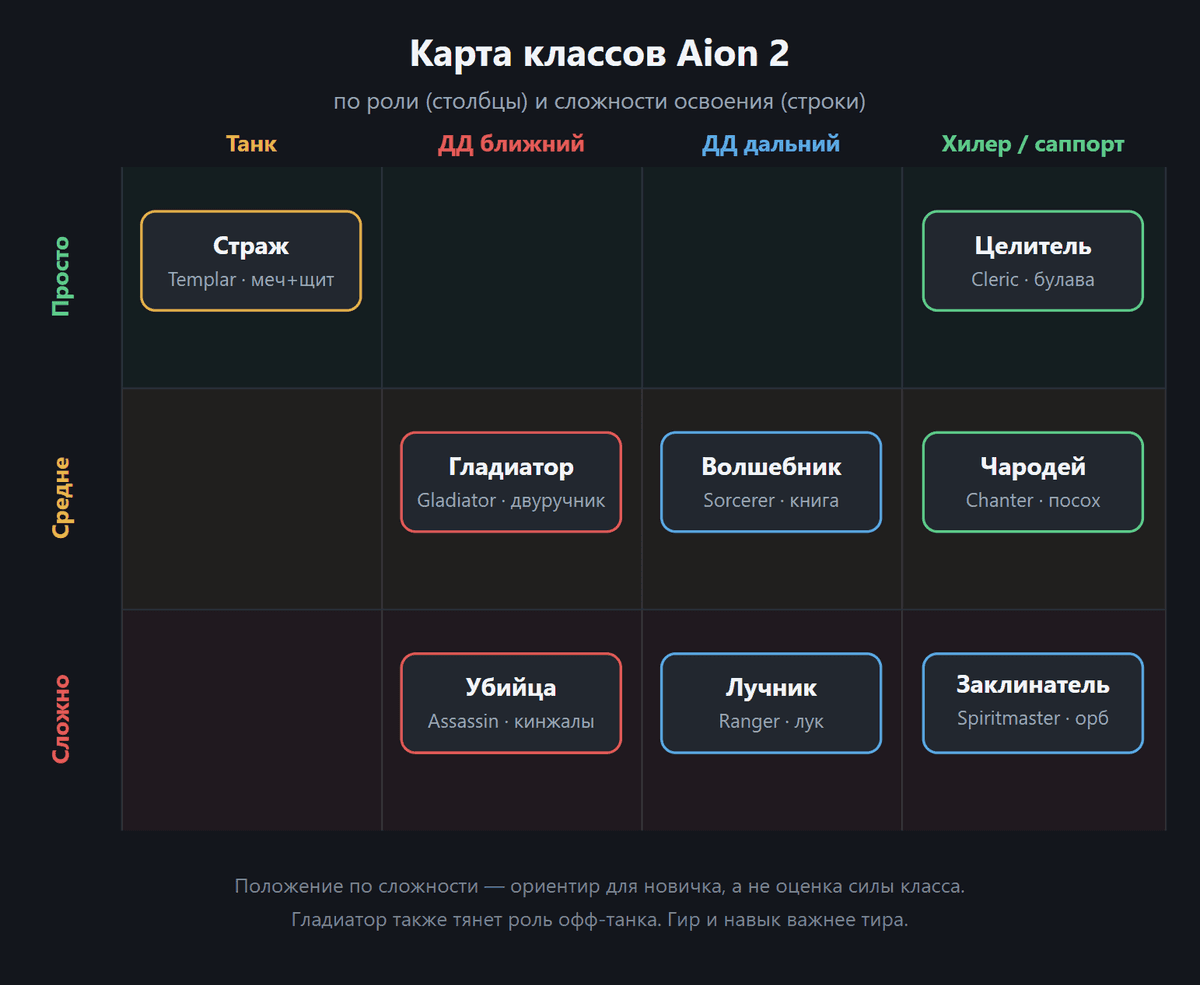Select the ДД ближний column header
Viewport: 1200px width, 985px height.
511,144
